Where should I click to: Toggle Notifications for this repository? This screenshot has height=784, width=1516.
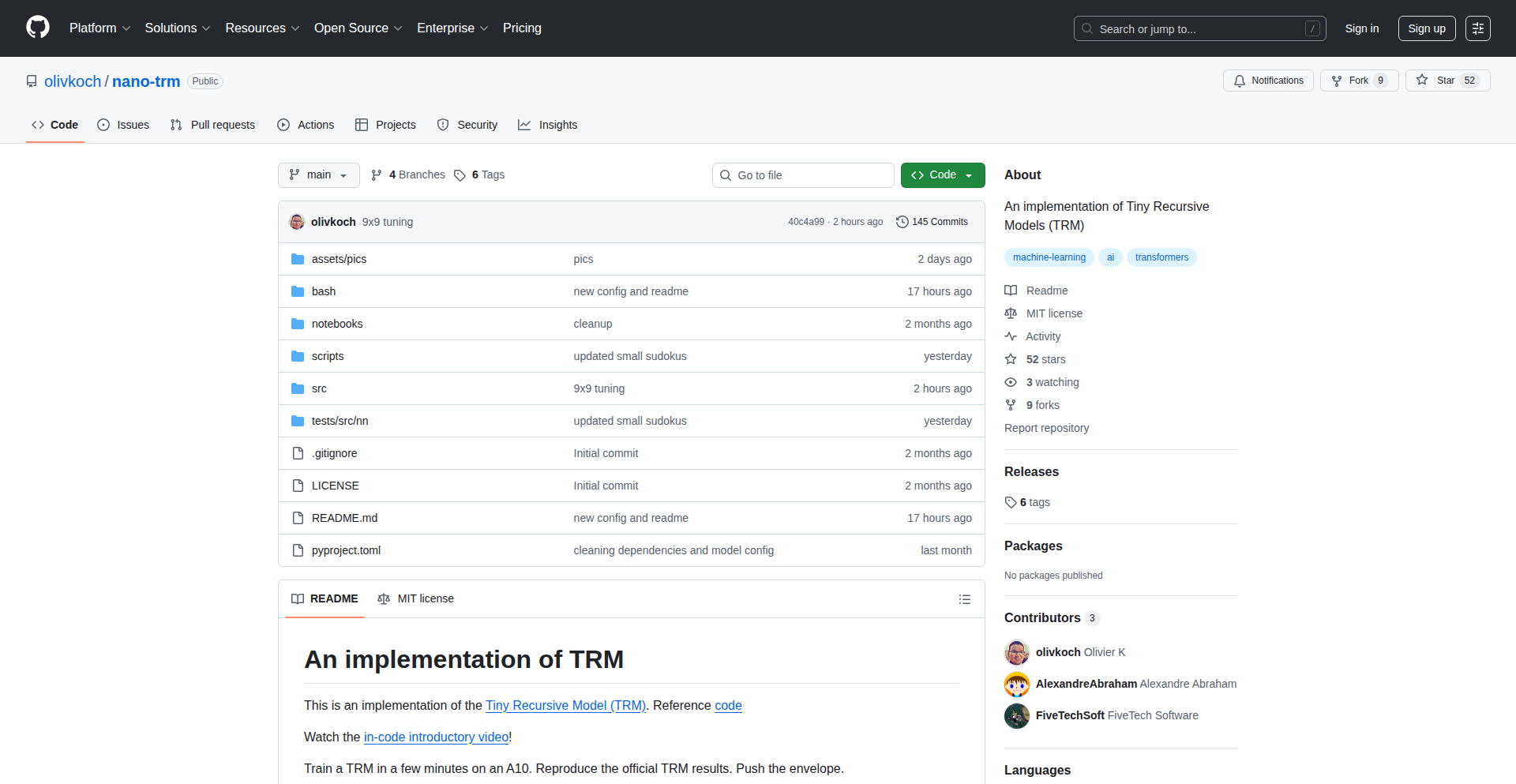click(1268, 81)
